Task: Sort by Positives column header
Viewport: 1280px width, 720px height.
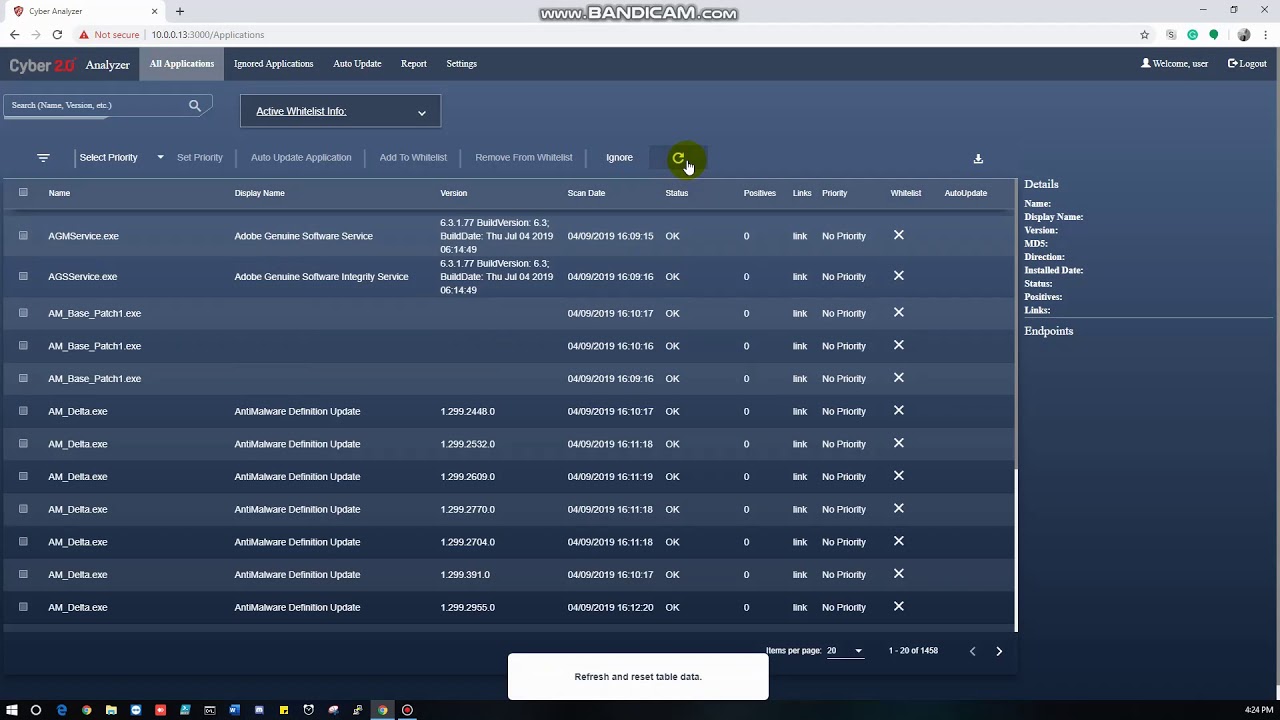Action: 760,193
